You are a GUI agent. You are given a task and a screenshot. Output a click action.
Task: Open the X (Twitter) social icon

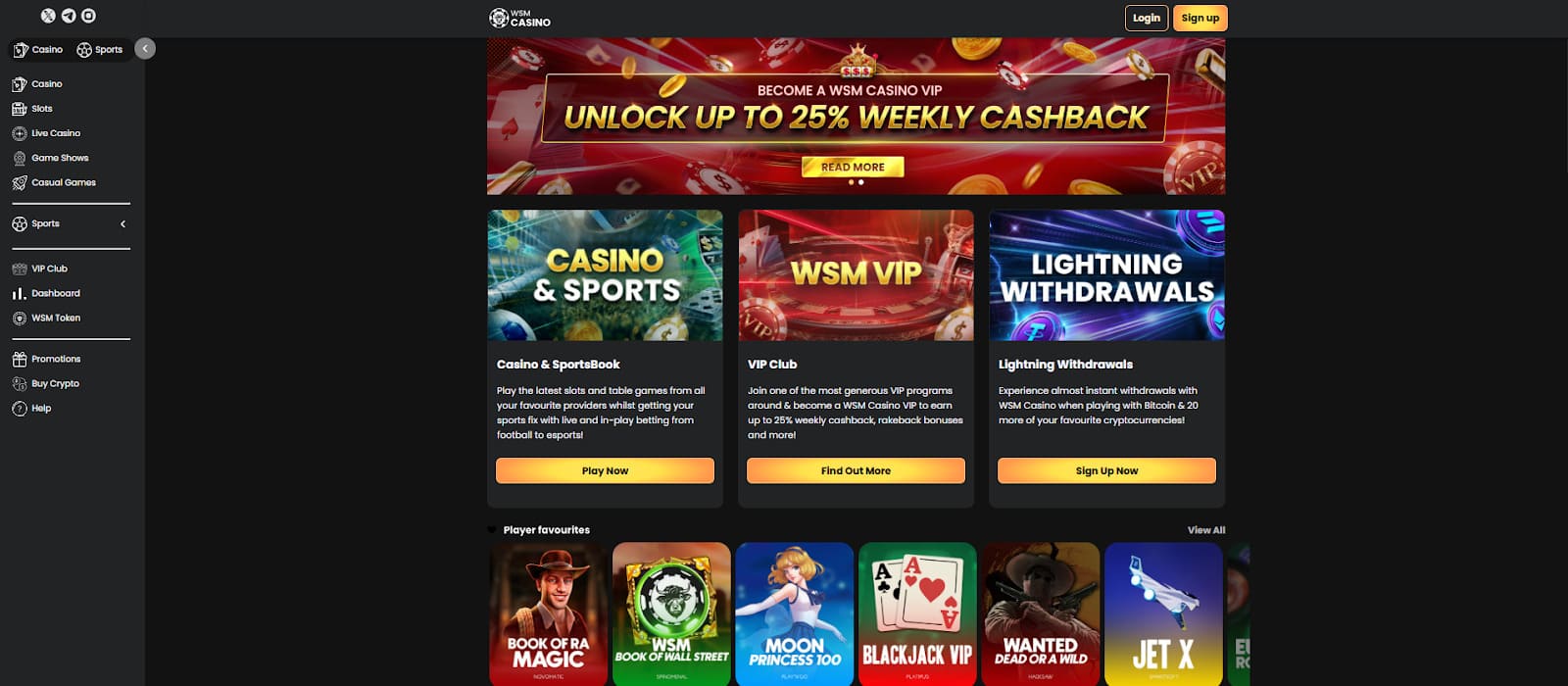(x=48, y=16)
